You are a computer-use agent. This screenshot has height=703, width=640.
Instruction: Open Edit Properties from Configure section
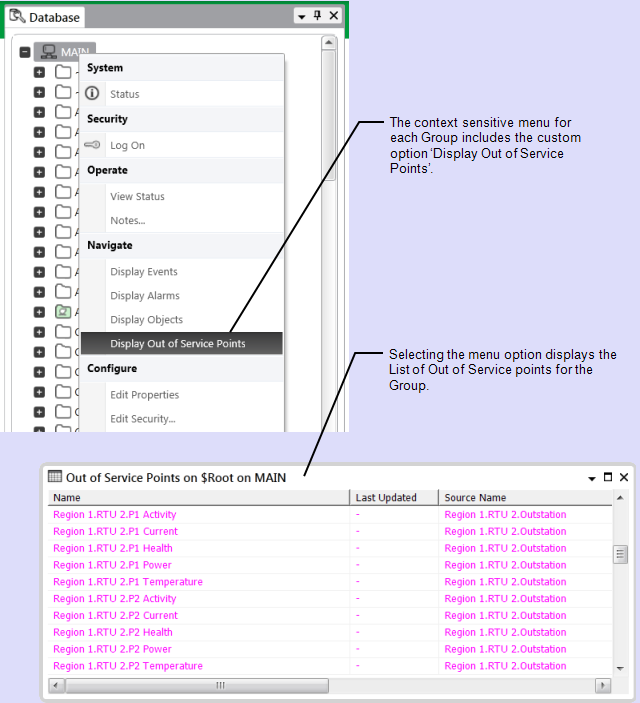[144, 395]
